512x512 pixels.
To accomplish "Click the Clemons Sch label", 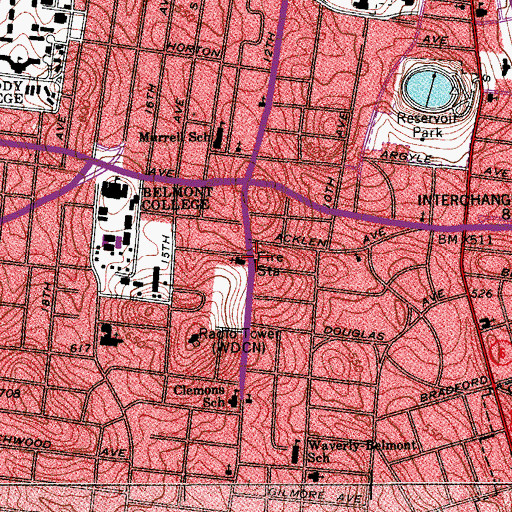I will point(199,396).
